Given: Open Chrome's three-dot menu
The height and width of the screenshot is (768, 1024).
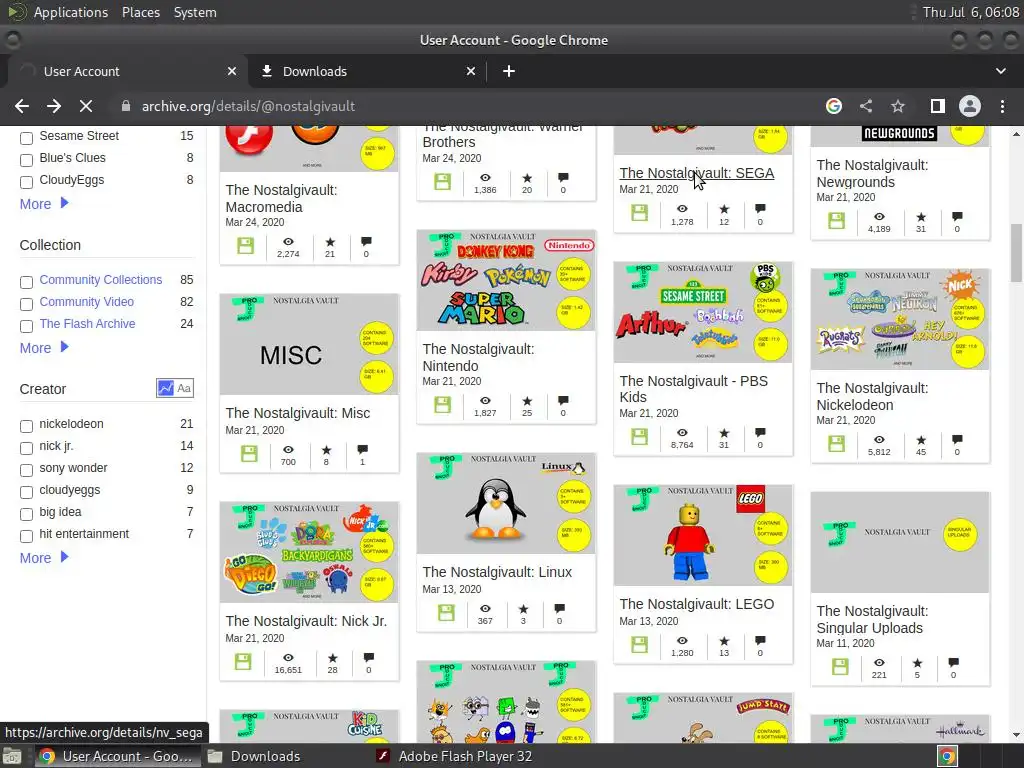Looking at the screenshot, I should click(x=1002, y=106).
